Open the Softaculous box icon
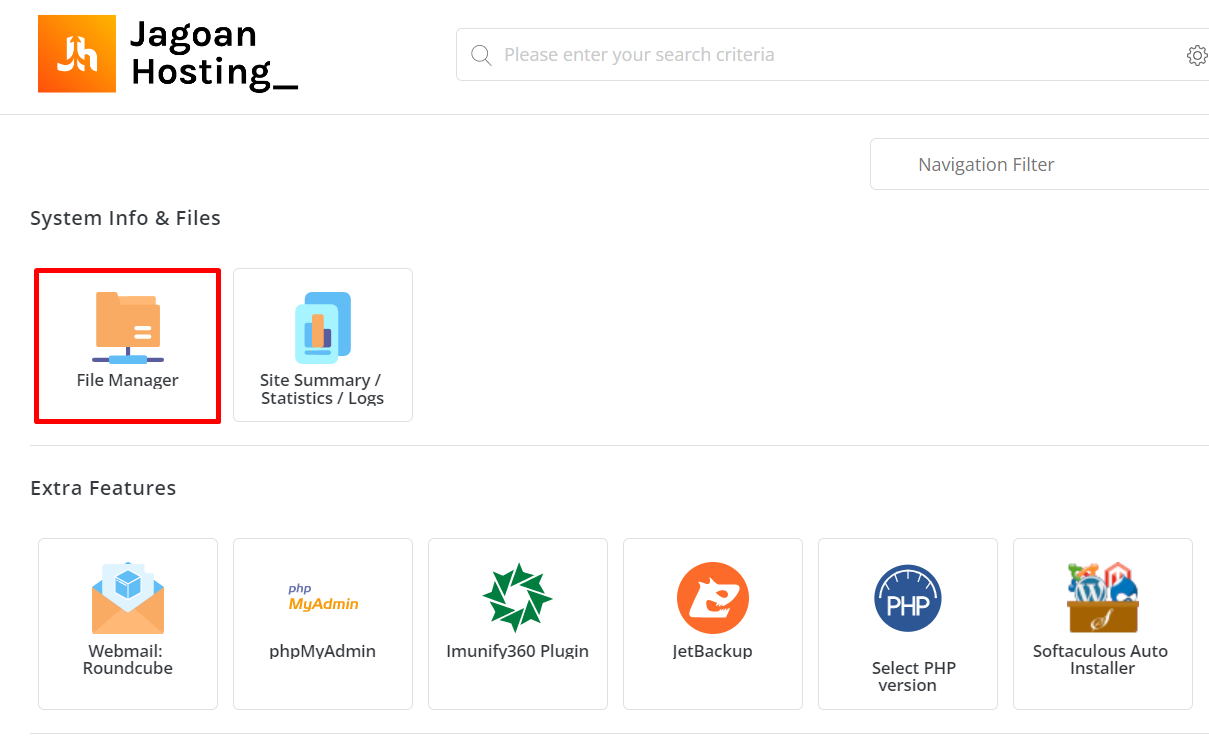Viewport: 1209px width, 737px height. pos(1103,598)
